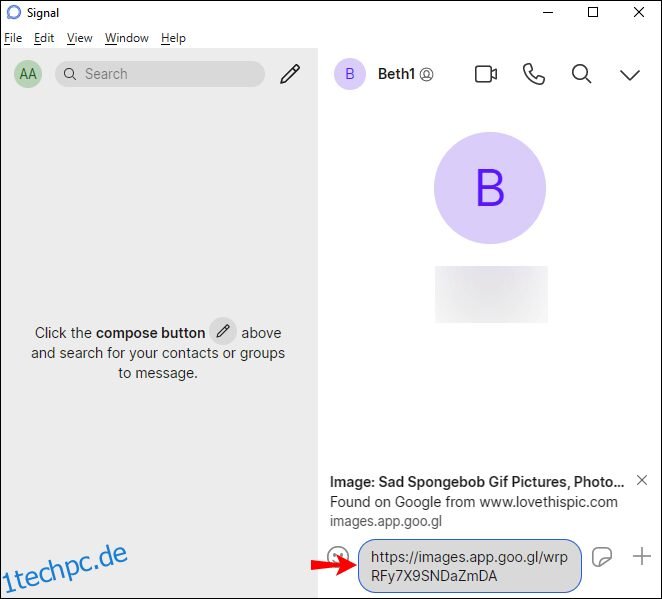Start a voice call with Beth1
Screen dimensions: 662x599
(534, 74)
